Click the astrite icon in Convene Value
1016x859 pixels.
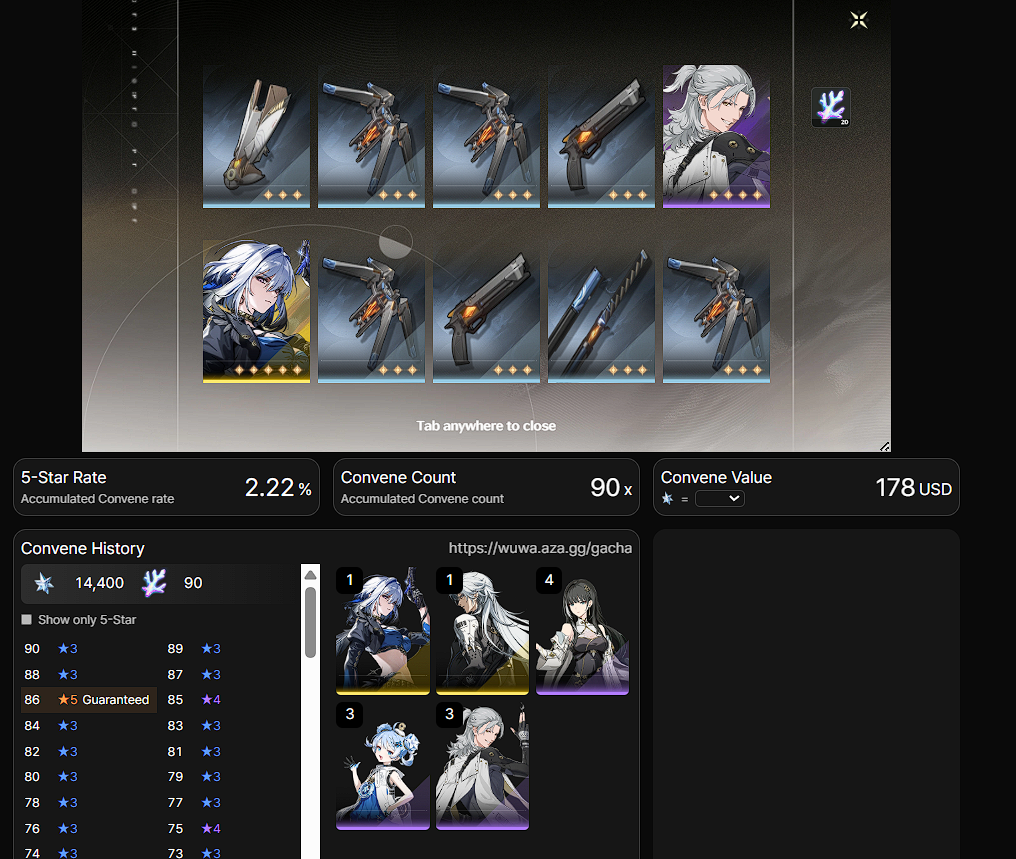point(667,498)
